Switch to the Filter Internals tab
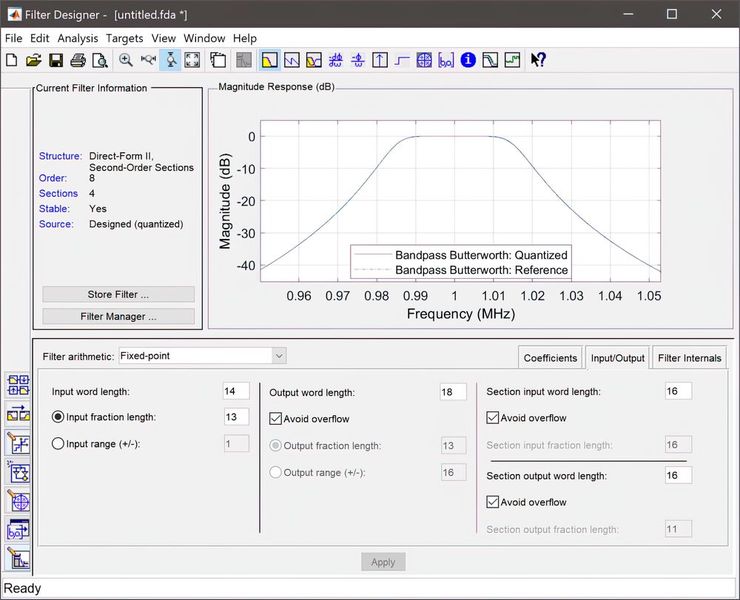Viewport: 740px width, 600px height. pyautogui.click(x=689, y=358)
